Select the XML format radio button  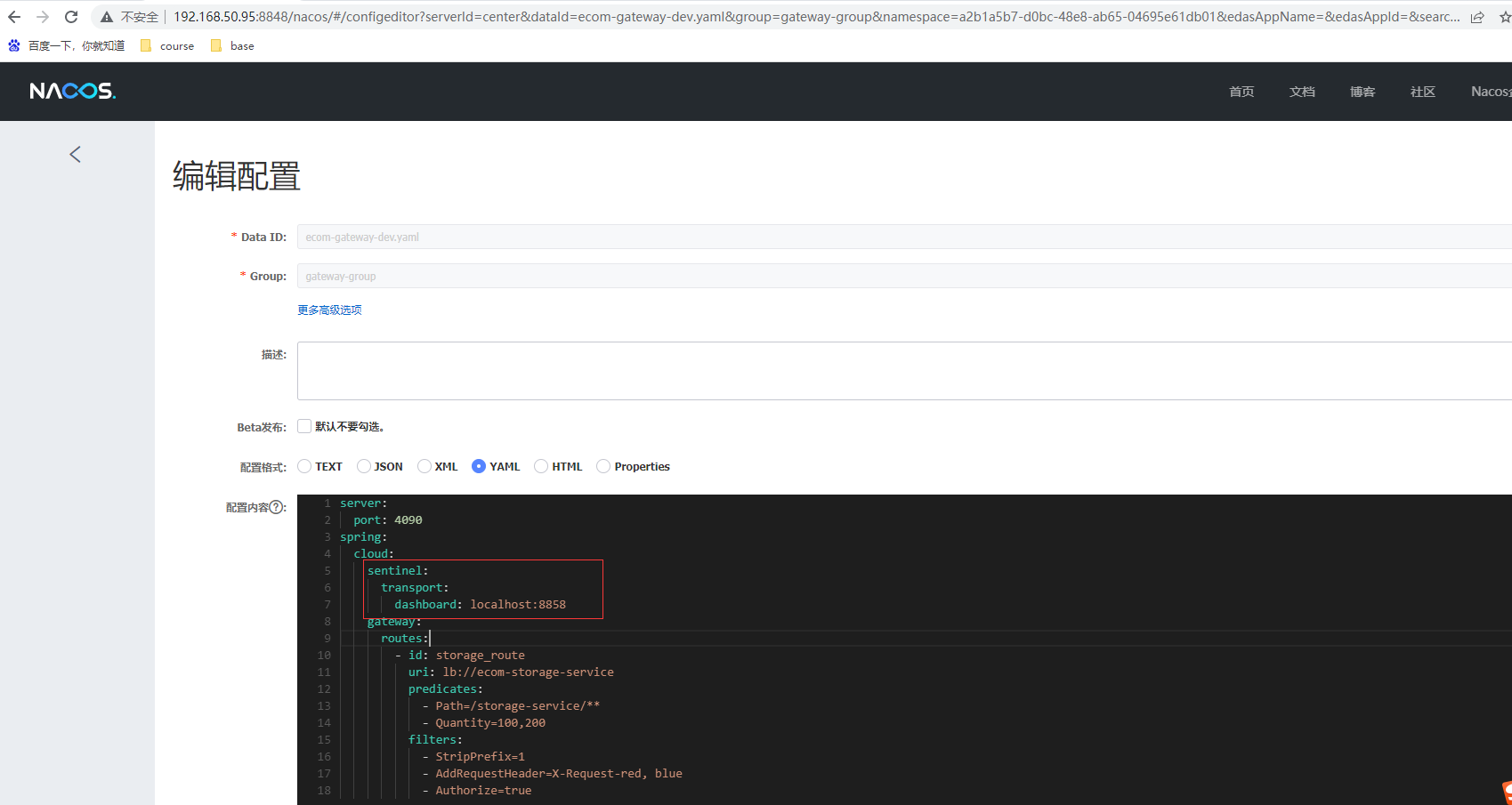click(424, 466)
